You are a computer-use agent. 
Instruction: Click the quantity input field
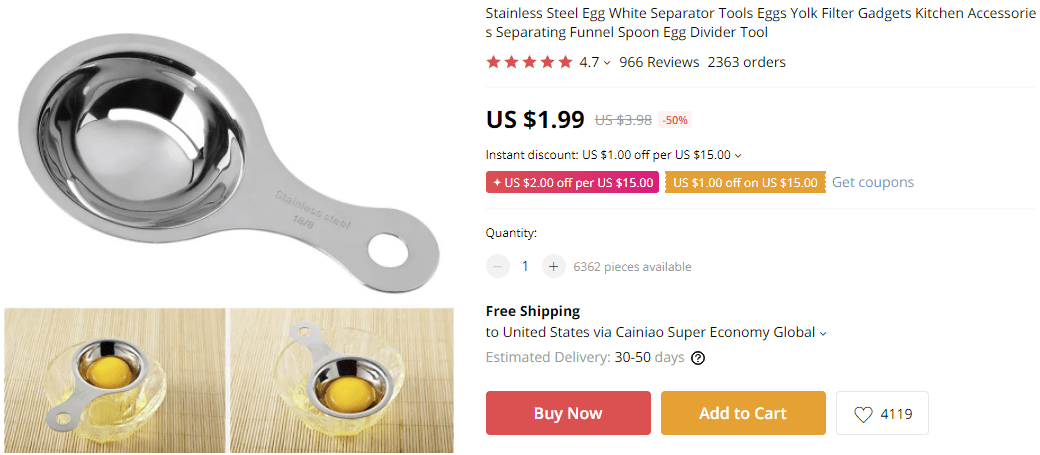tap(525, 266)
